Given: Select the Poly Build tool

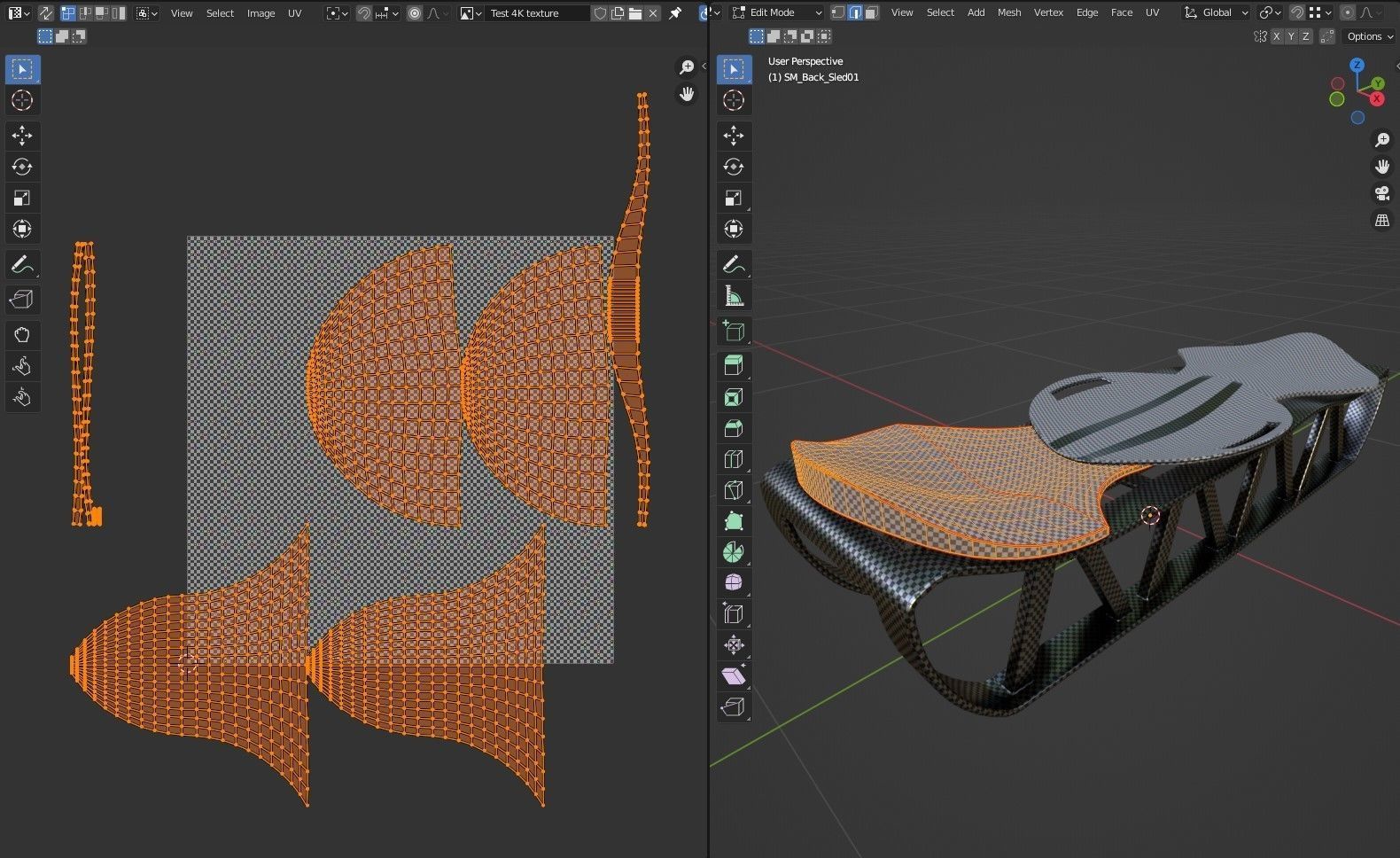Looking at the screenshot, I should (734, 521).
